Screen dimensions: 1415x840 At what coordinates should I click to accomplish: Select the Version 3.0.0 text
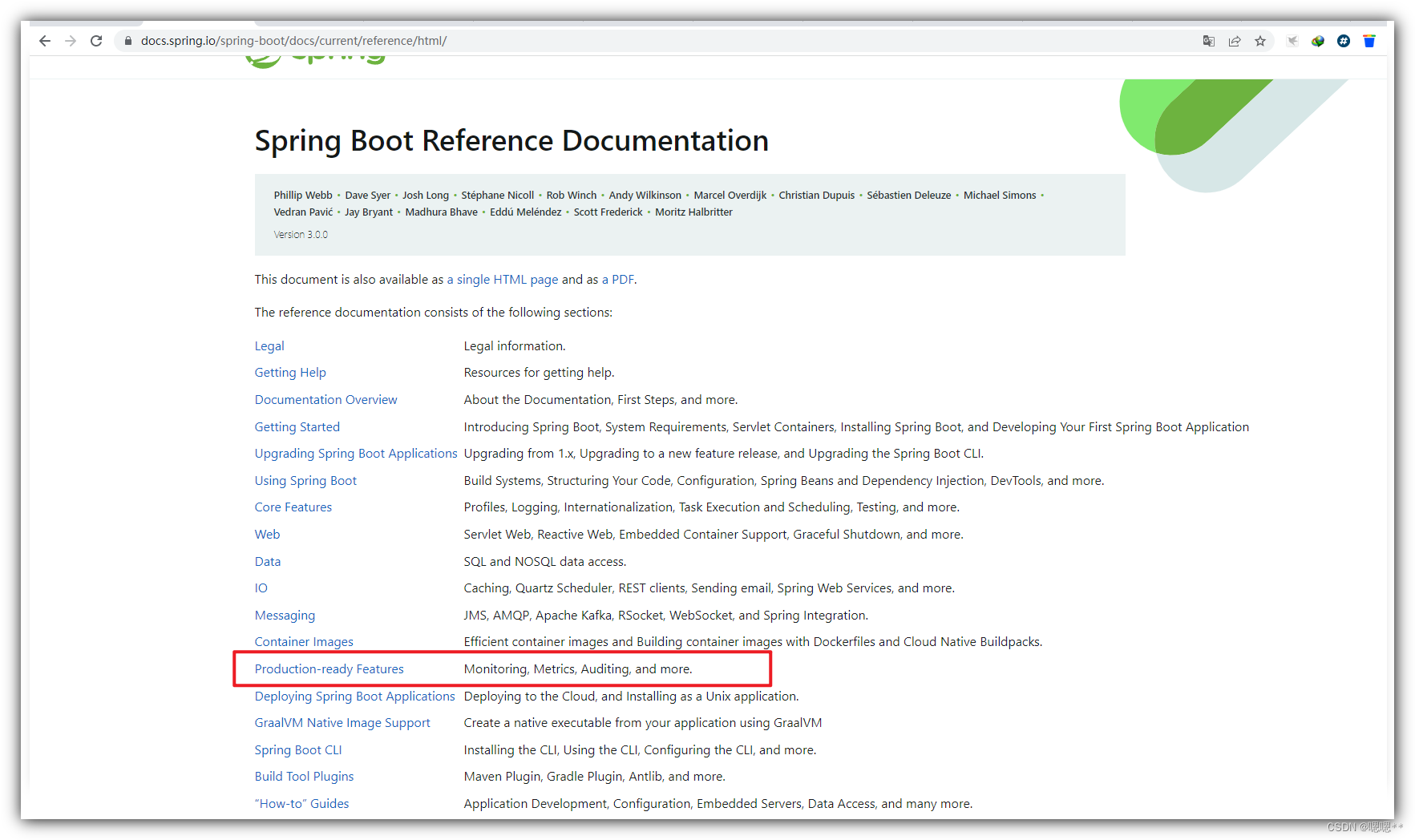point(301,234)
